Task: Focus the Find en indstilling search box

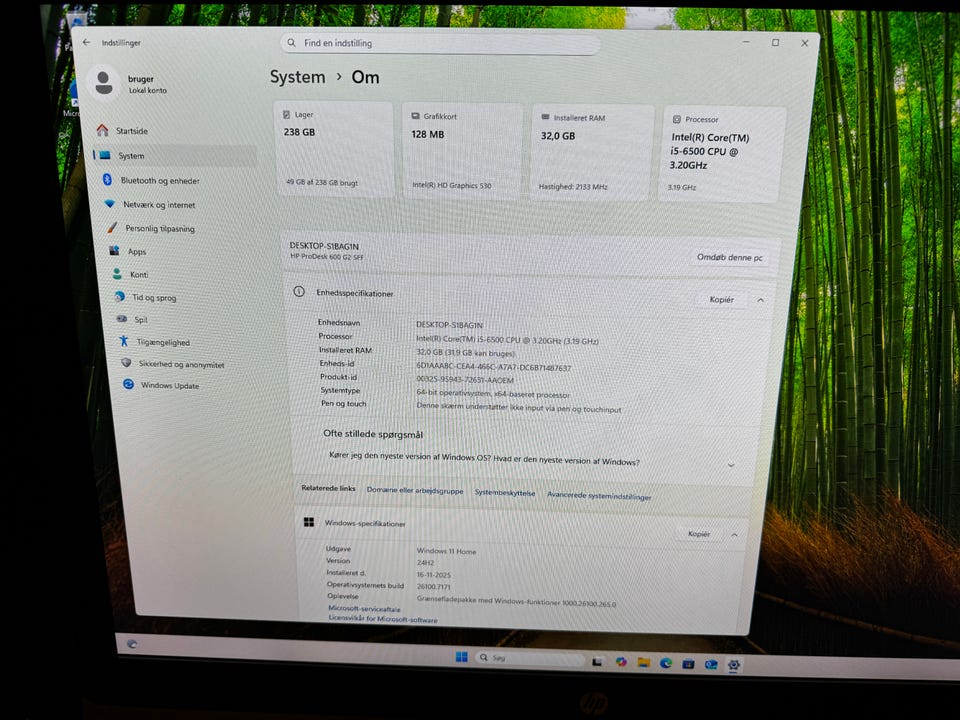Action: tap(440, 43)
